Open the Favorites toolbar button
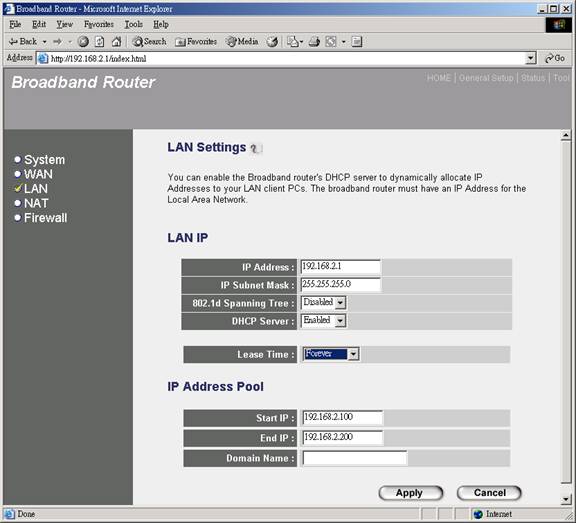The width and height of the screenshot is (576, 523). [196, 42]
